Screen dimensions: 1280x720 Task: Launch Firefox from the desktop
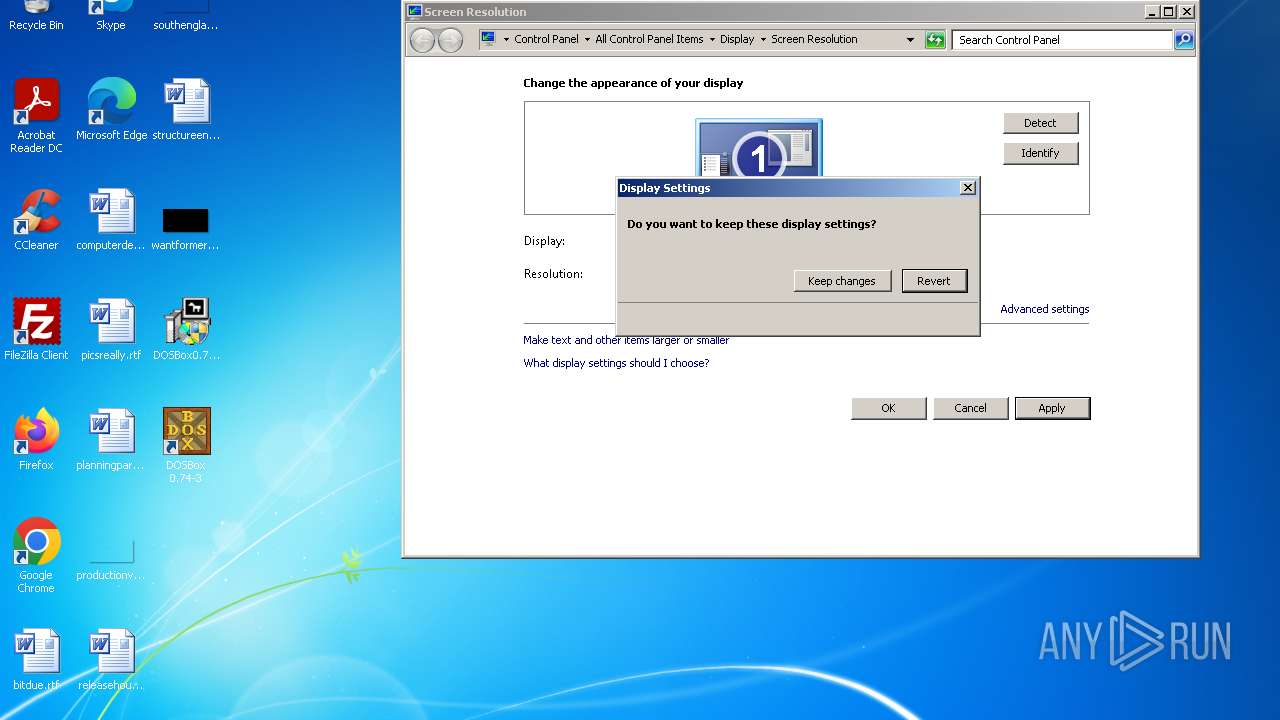click(x=36, y=439)
